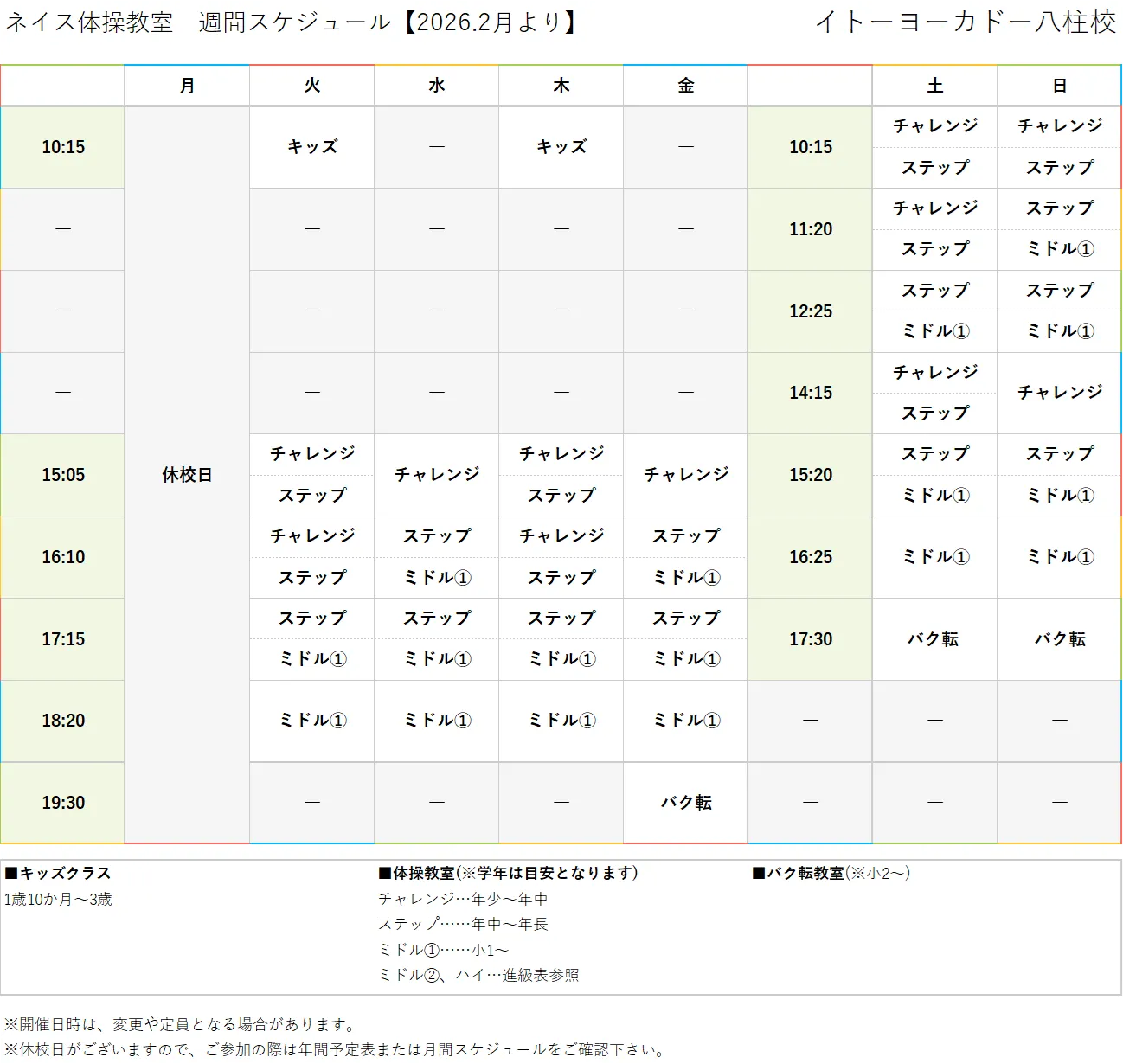Click the 土 column header
Viewport: 1123px width, 1064px height.
pos(934,85)
